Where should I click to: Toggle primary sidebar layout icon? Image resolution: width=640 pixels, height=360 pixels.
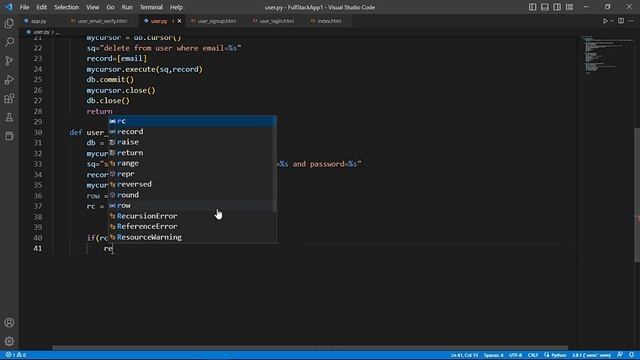532,7
